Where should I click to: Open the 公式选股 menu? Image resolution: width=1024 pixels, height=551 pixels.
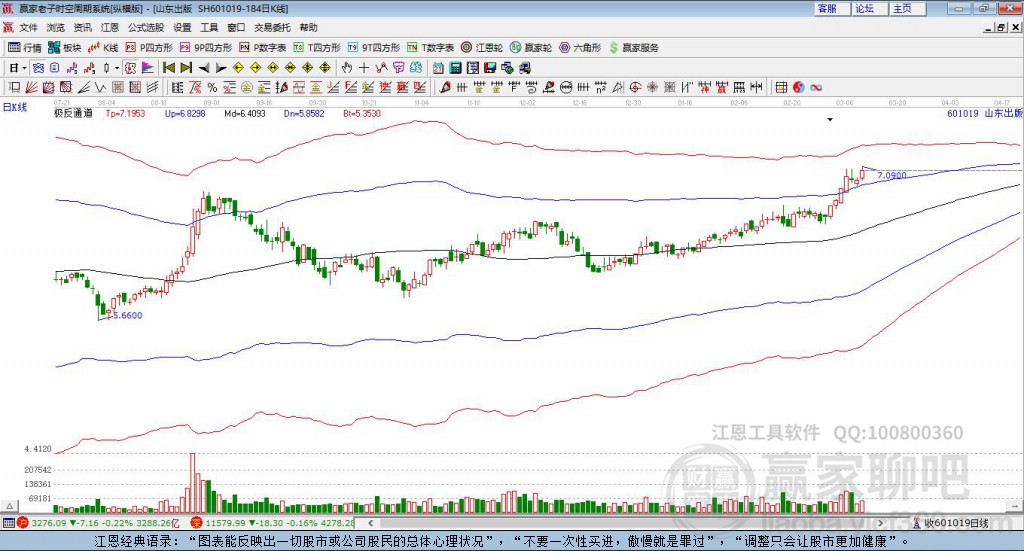(145, 28)
